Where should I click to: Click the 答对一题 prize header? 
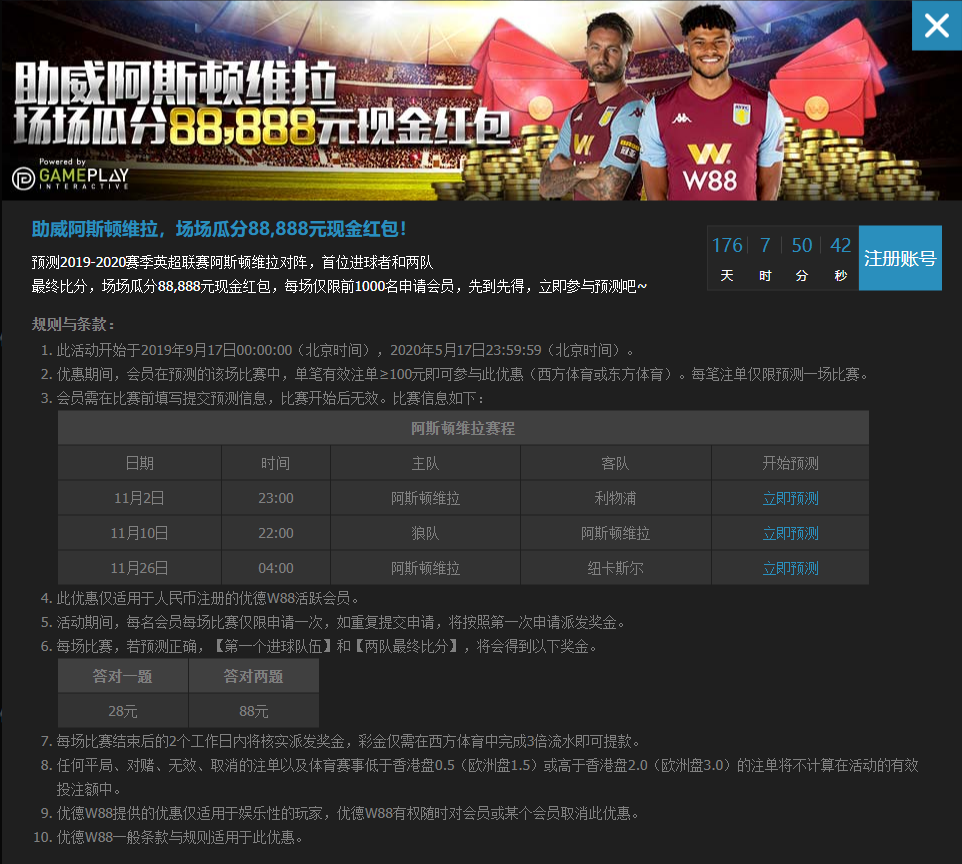[123, 676]
